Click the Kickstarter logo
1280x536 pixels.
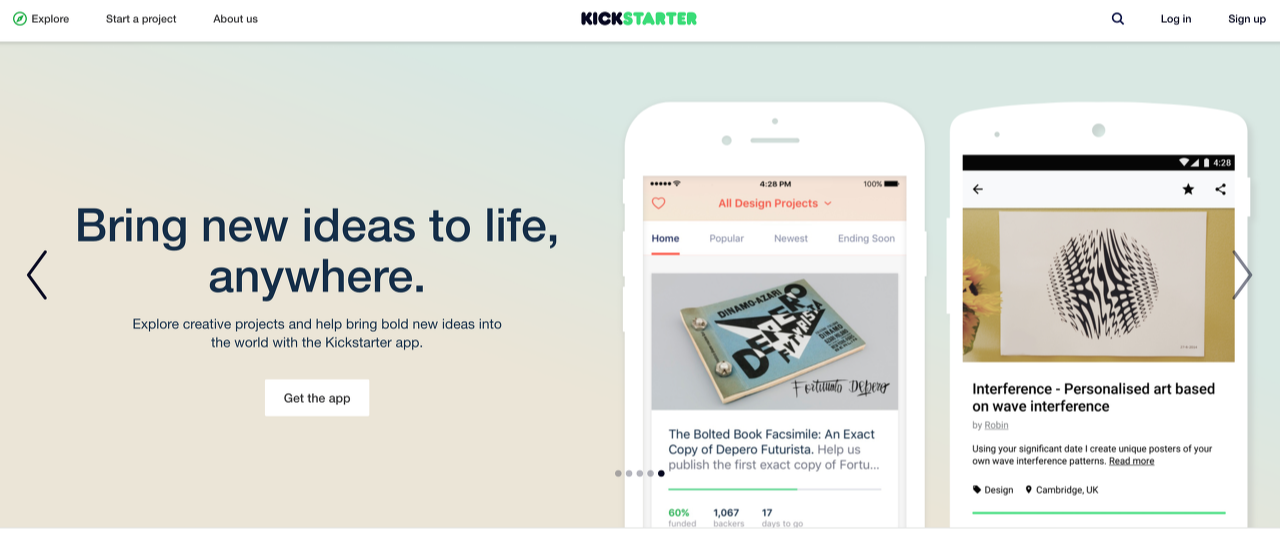pyautogui.click(x=639, y=18)
